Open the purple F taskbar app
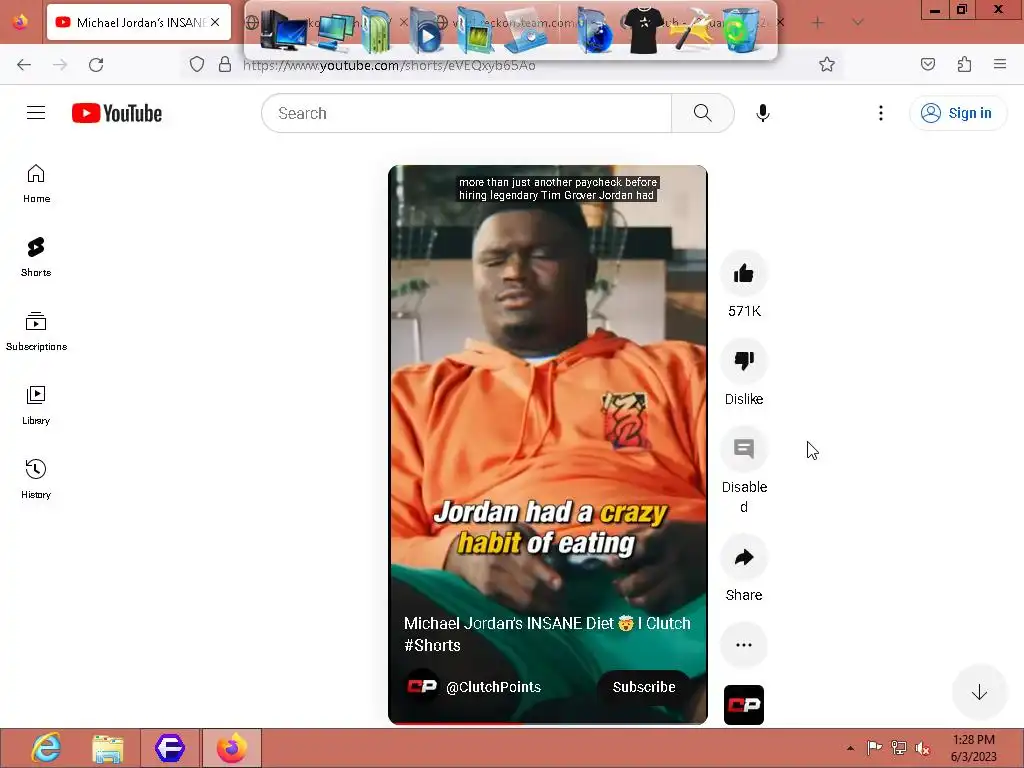 pos(170,748)
